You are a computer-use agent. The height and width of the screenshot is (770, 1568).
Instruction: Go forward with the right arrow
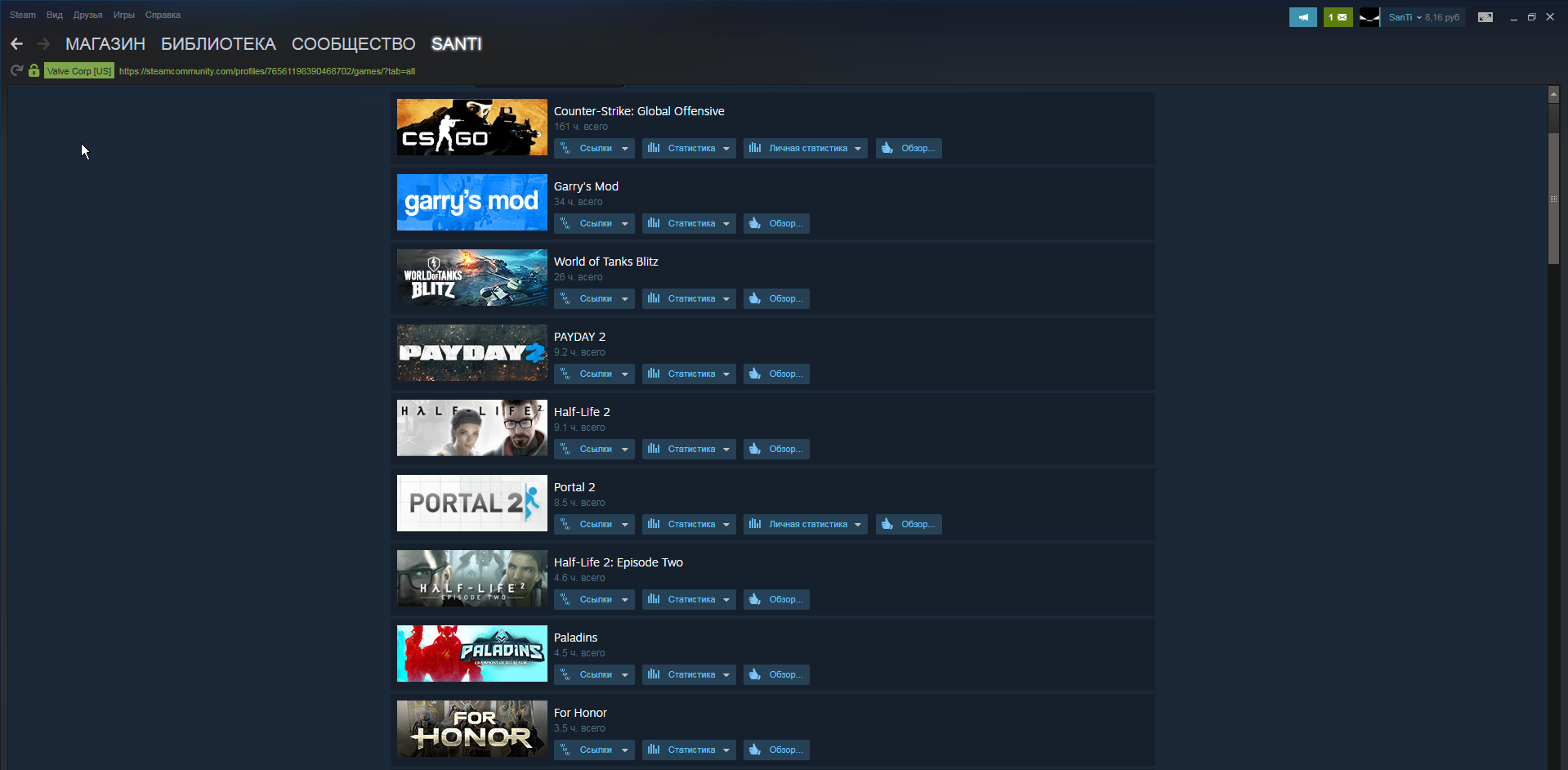tap(44, 44)
